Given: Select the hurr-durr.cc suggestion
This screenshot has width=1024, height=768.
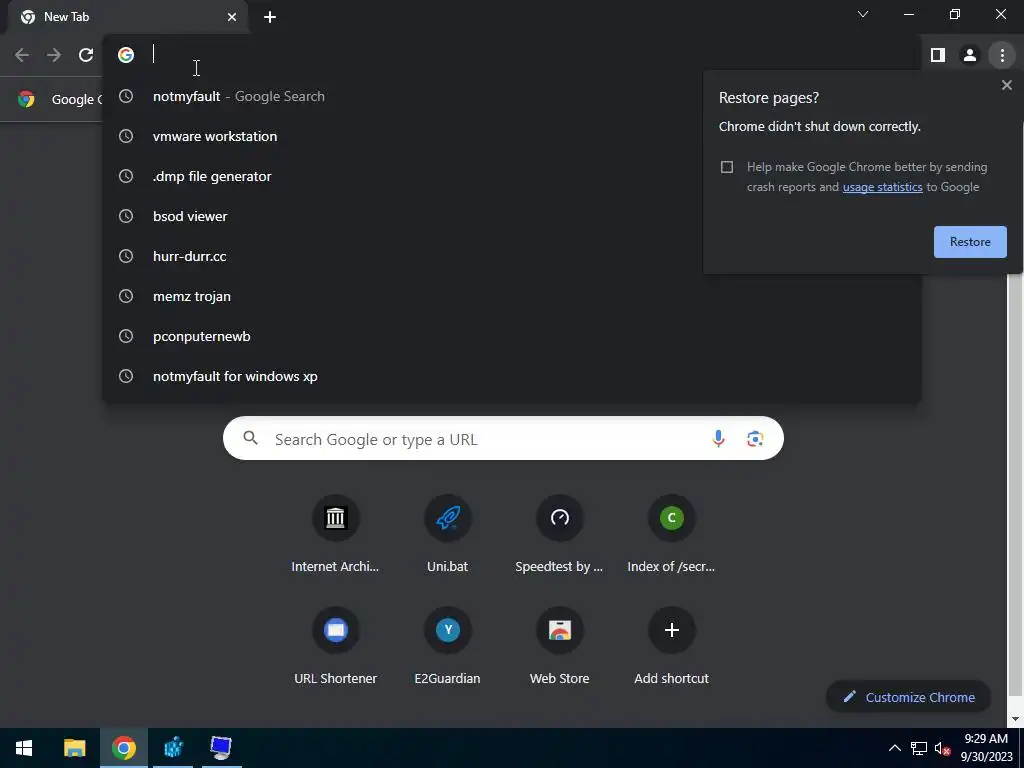Looking at the screenshot, I should point(511,256).
